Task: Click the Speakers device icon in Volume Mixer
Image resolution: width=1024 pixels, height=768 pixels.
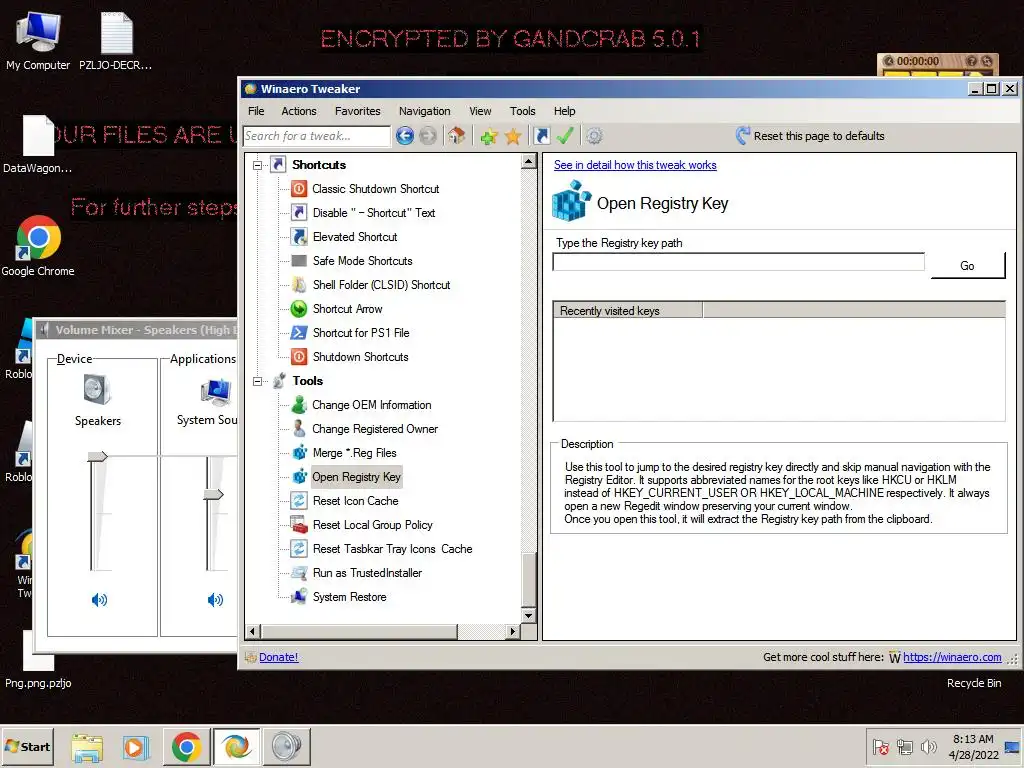Action: point(97,390)
